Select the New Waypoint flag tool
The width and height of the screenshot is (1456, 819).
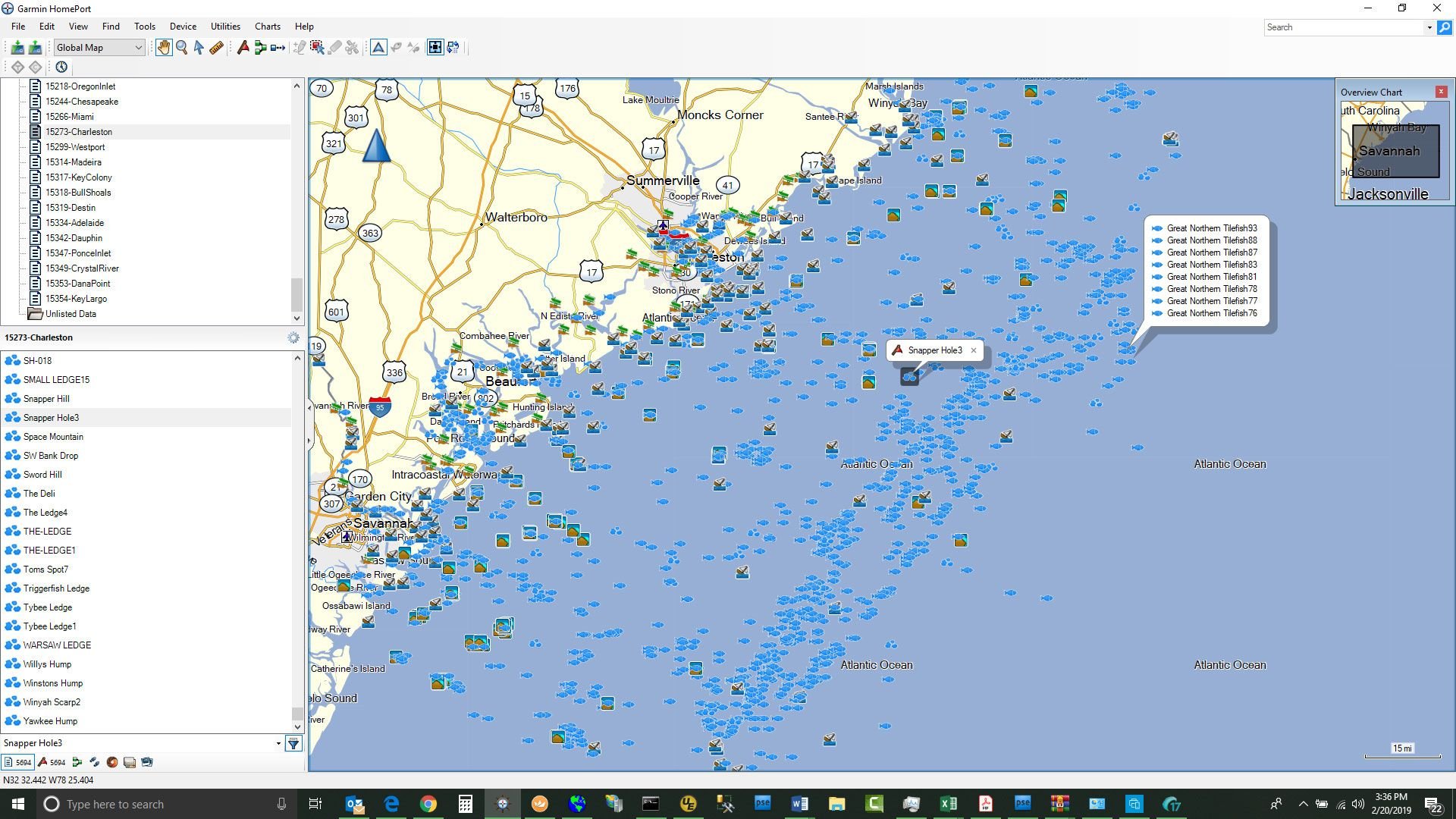(x=243, y=48)
